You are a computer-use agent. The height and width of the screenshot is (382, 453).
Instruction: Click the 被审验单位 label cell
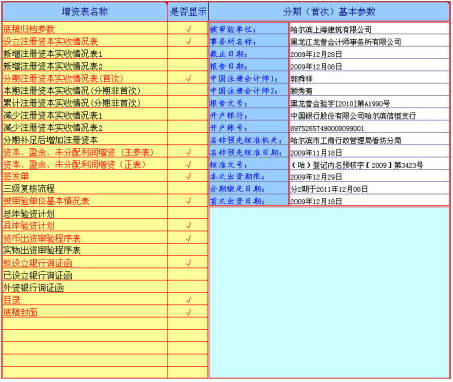(249, 29)
